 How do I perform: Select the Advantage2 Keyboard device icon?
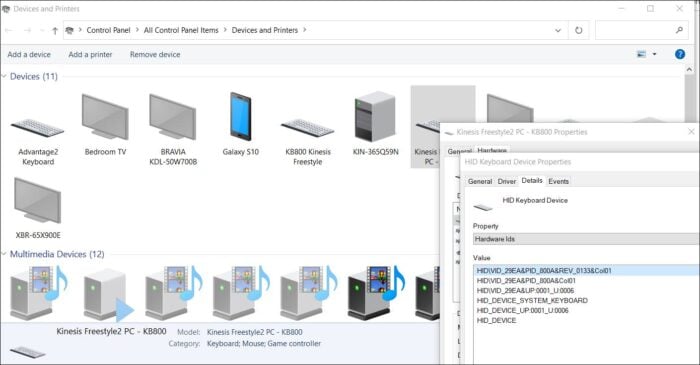38,129
